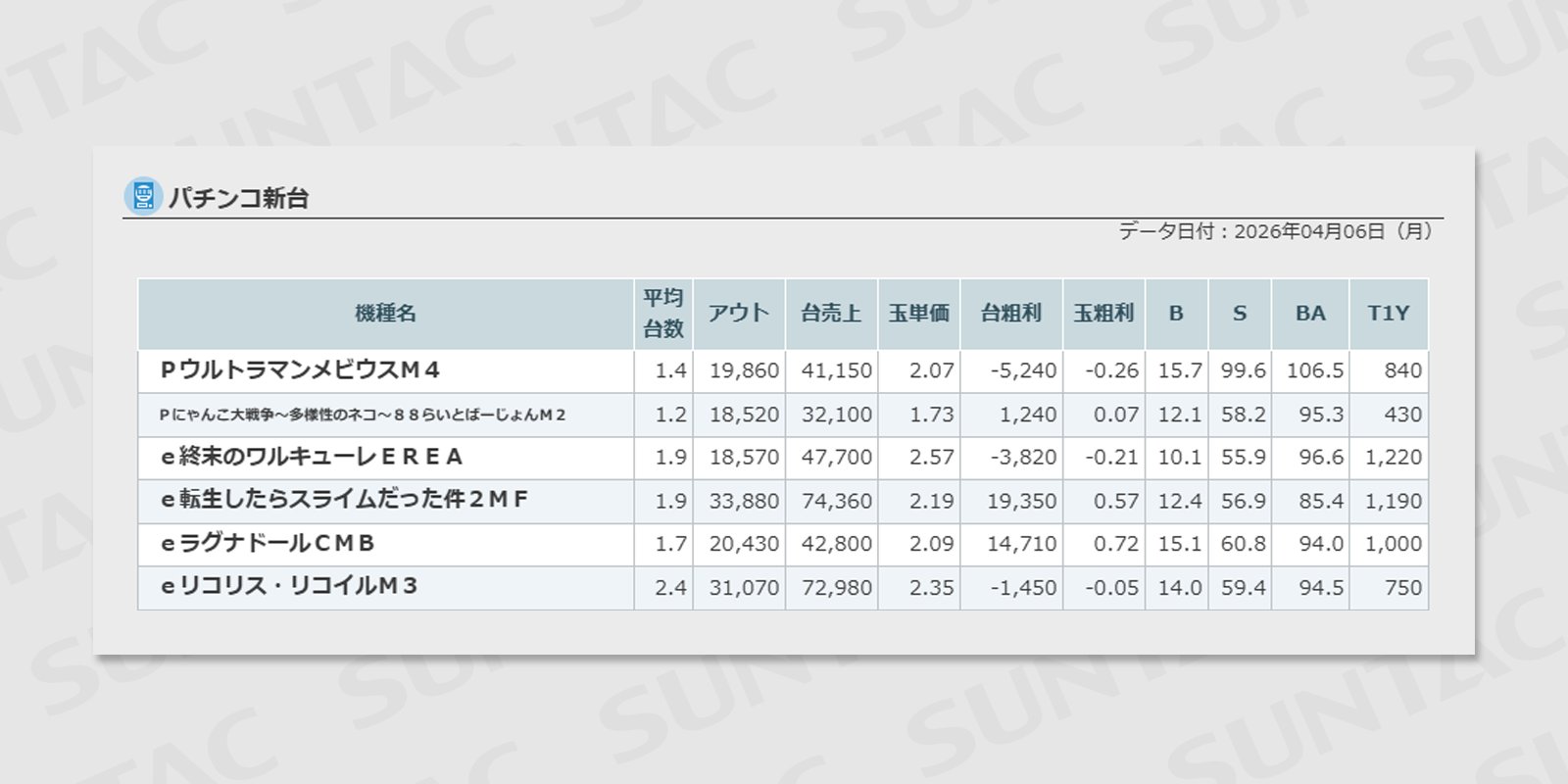Open the Pにゃんこ大戦争 machine entry
1568x784 pixels.
tap(363, 415)
